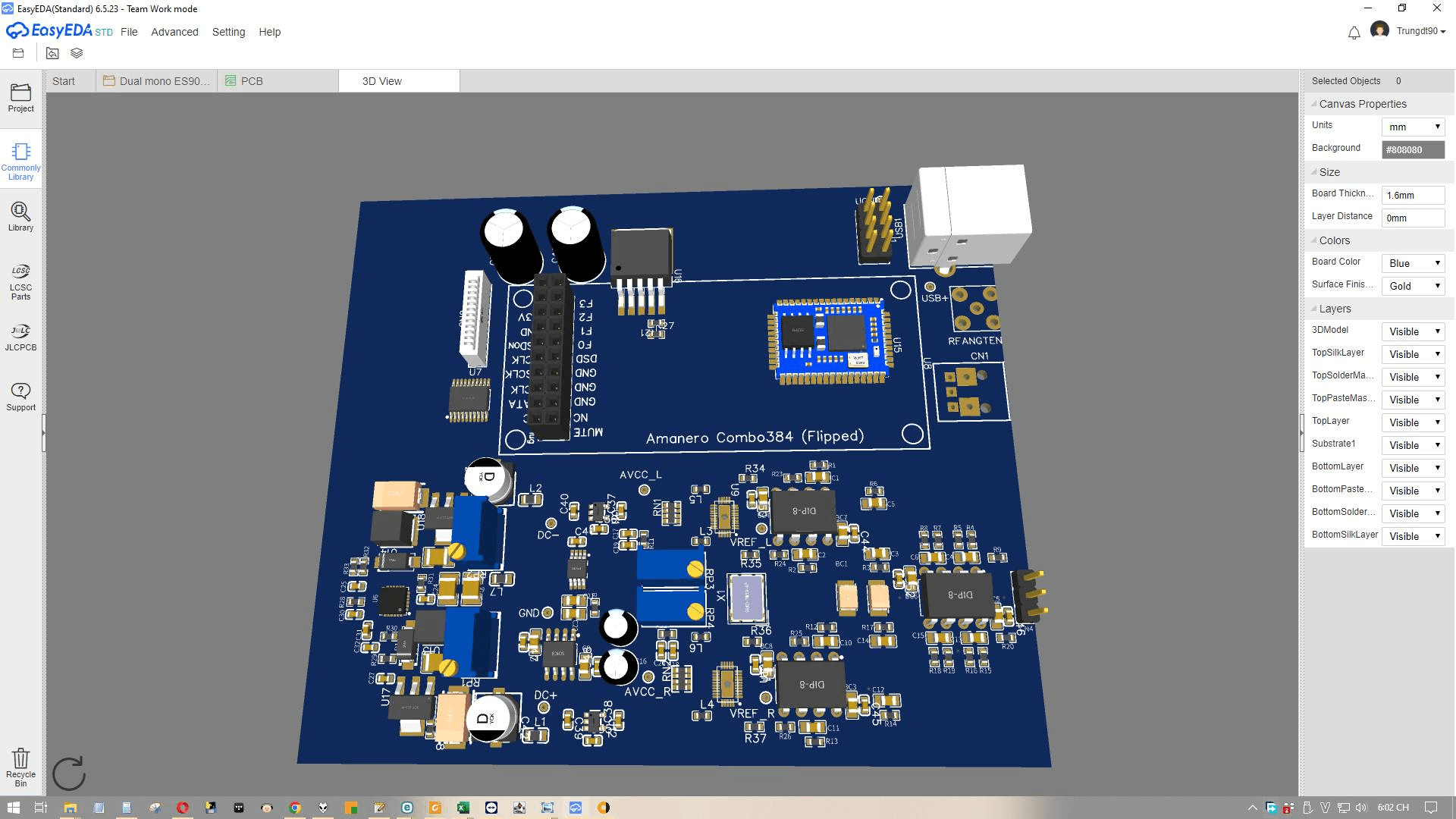This screenshot has height=819, width=1456.
Task: Open the Project panel in sidebar
Action: 20,98
